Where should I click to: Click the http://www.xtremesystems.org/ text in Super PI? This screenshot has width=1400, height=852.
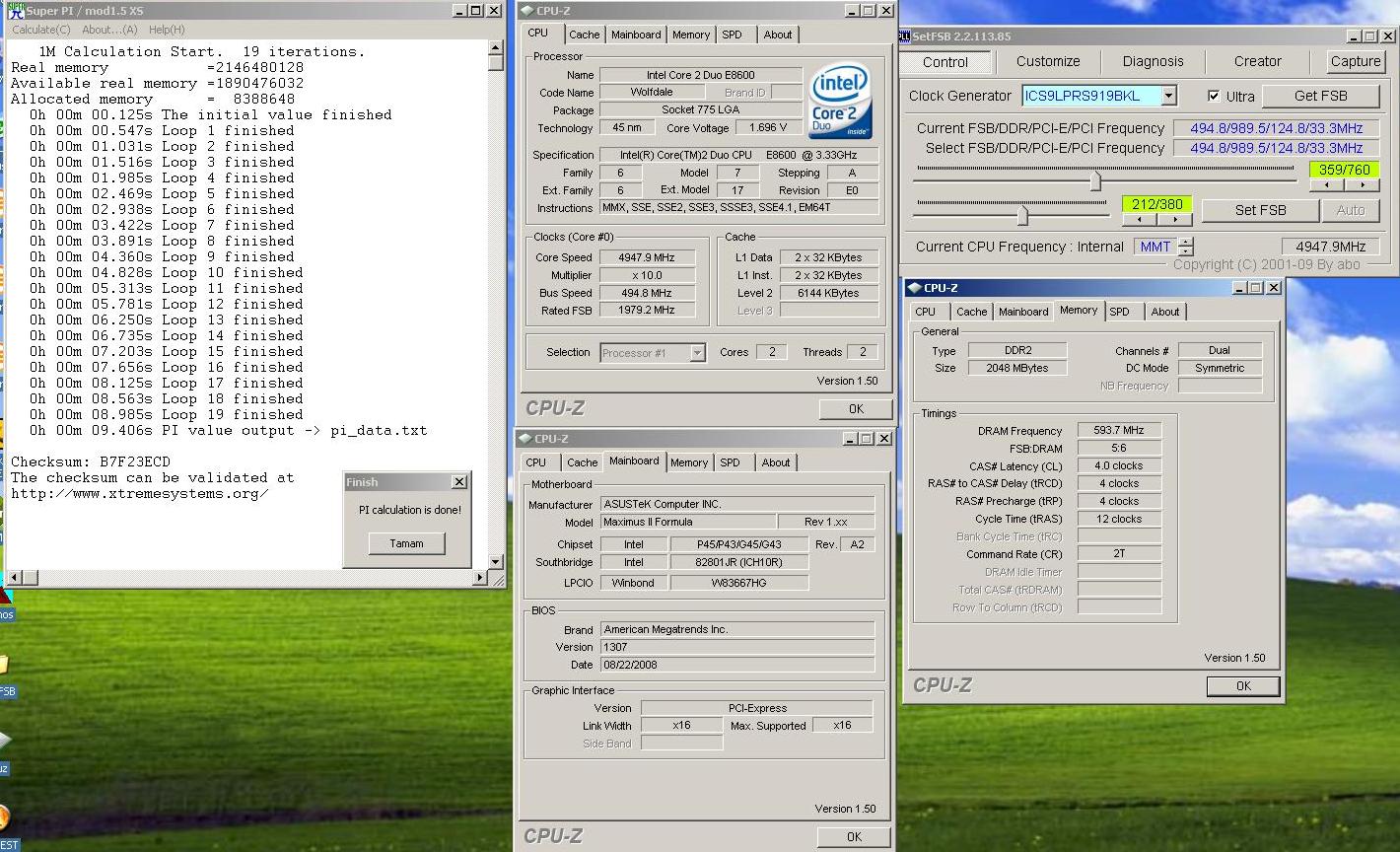coord(139,493)
